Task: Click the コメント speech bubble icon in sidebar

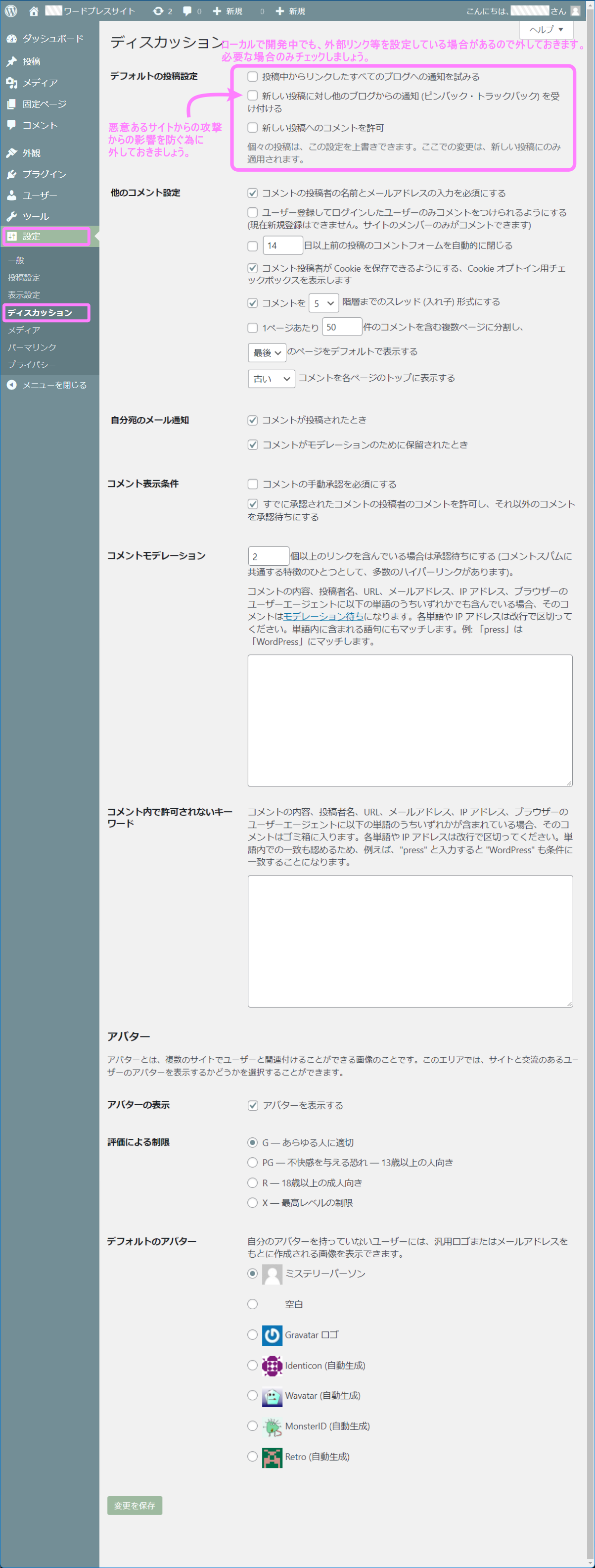Action: click(11, 125)
